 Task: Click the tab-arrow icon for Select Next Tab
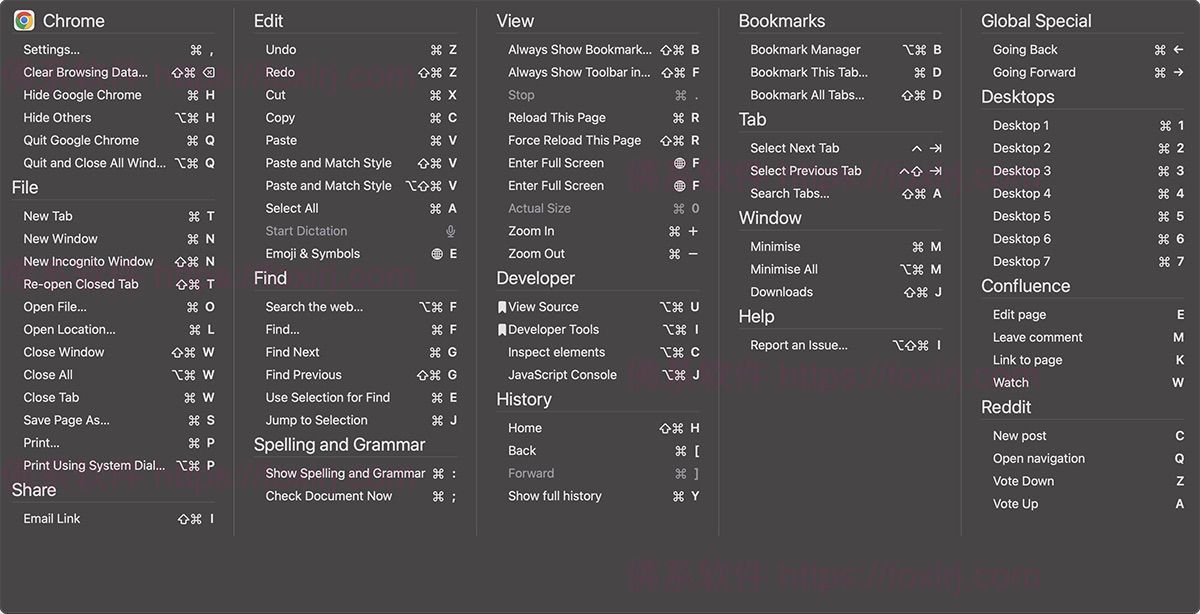click(x=936, y=148)
